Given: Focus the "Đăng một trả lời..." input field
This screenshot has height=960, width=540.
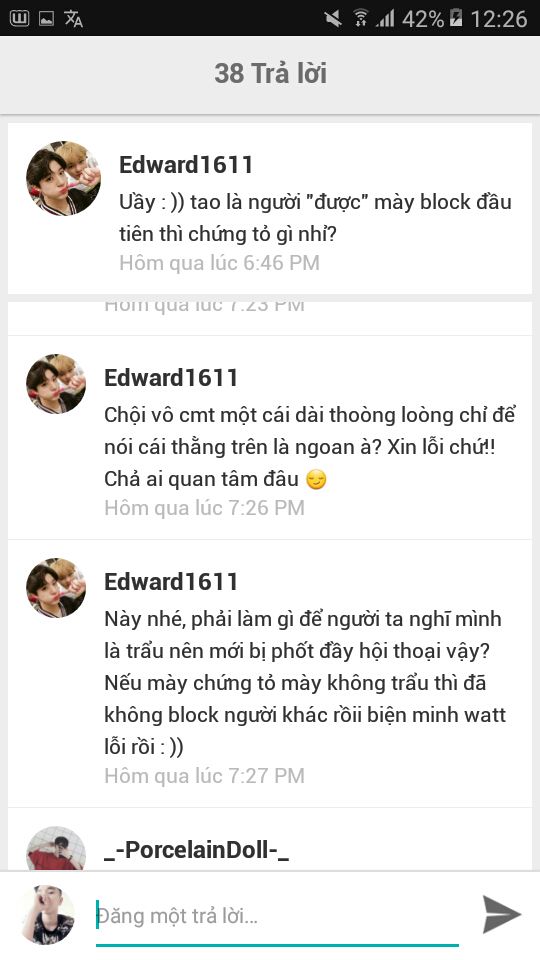Looking at the screenshot, I should [x=277, y=917].
